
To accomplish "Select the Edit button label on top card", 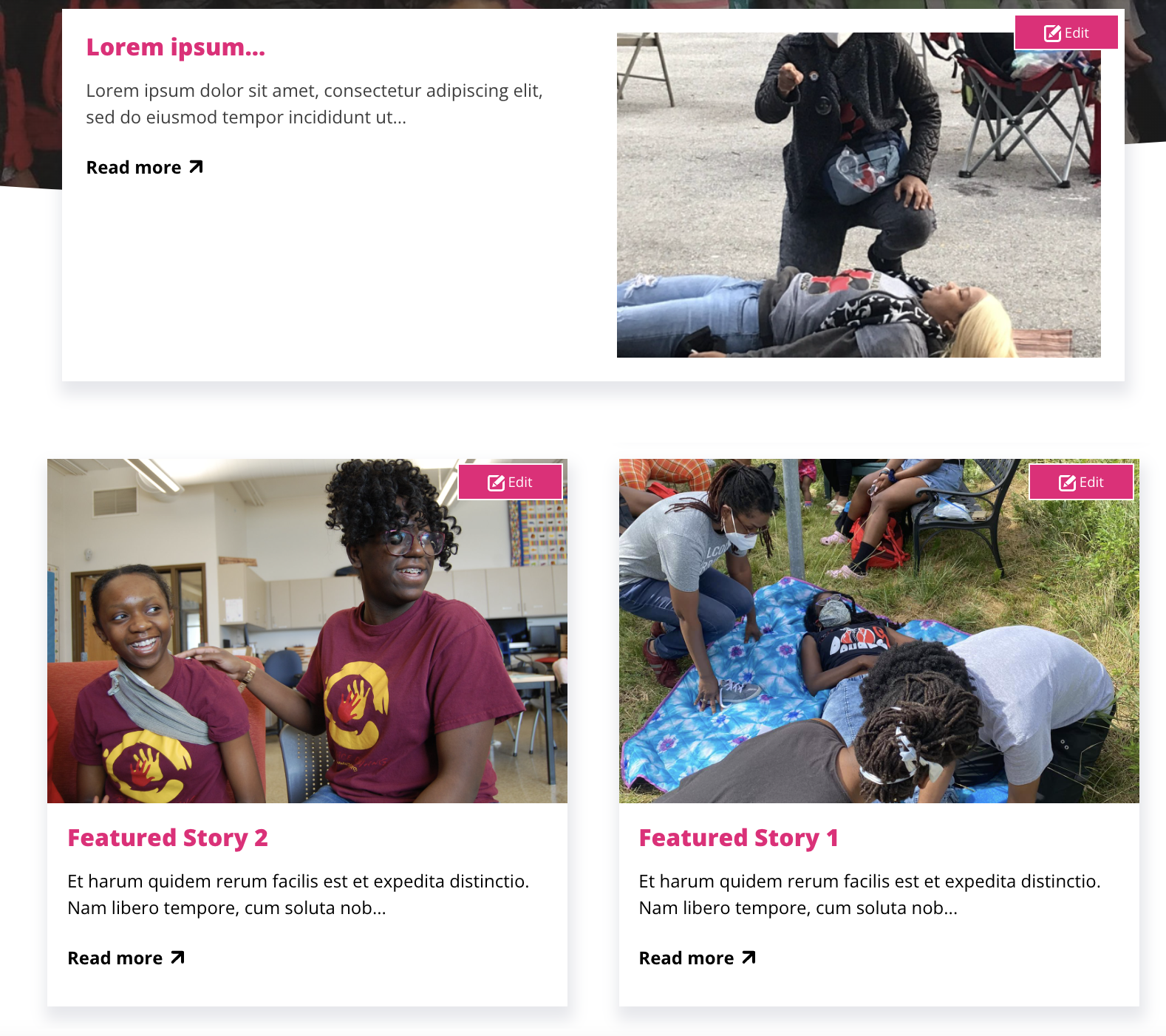I will coord(1077,33).
